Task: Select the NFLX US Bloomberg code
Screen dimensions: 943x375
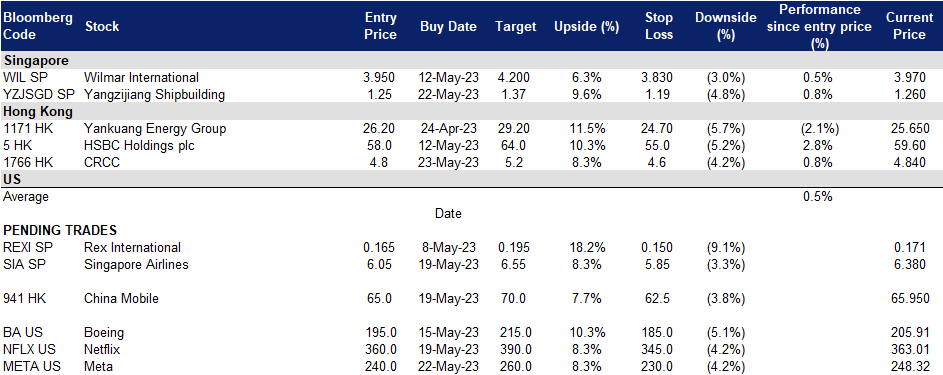Action: pos(27,349)
